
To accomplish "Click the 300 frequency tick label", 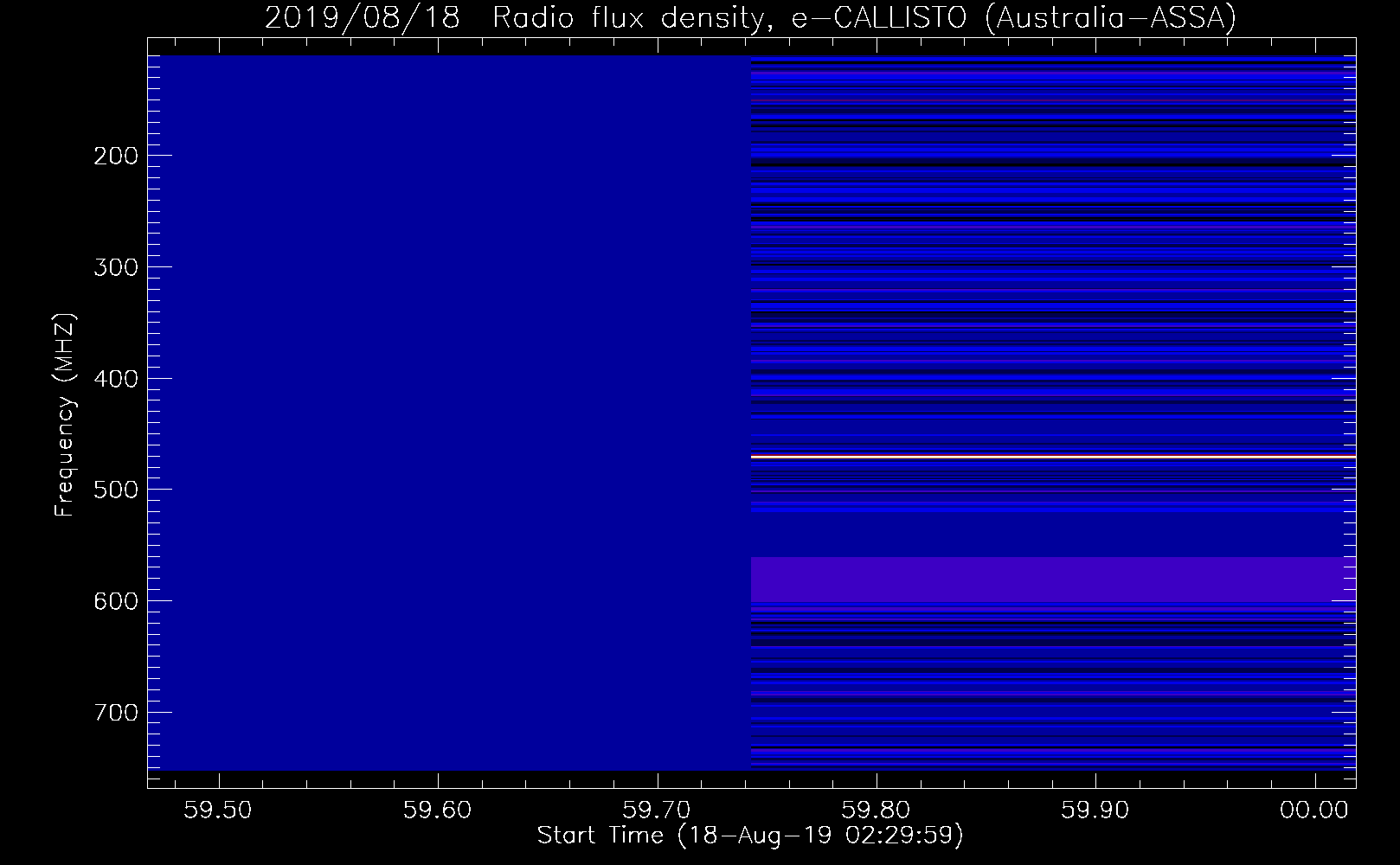I will click(116, 267).
